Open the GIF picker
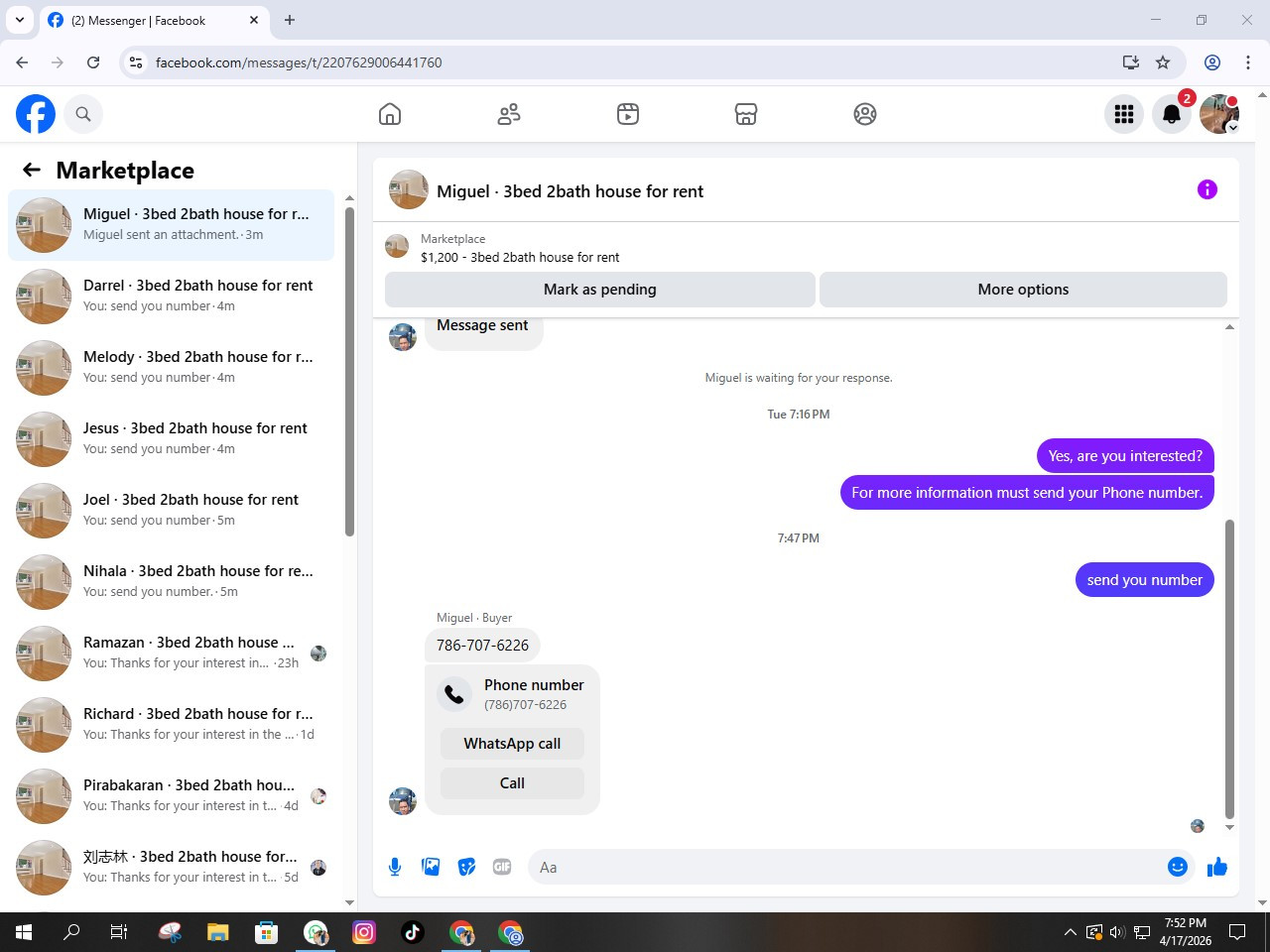1270x952 pixels. [x=502, y=867]
